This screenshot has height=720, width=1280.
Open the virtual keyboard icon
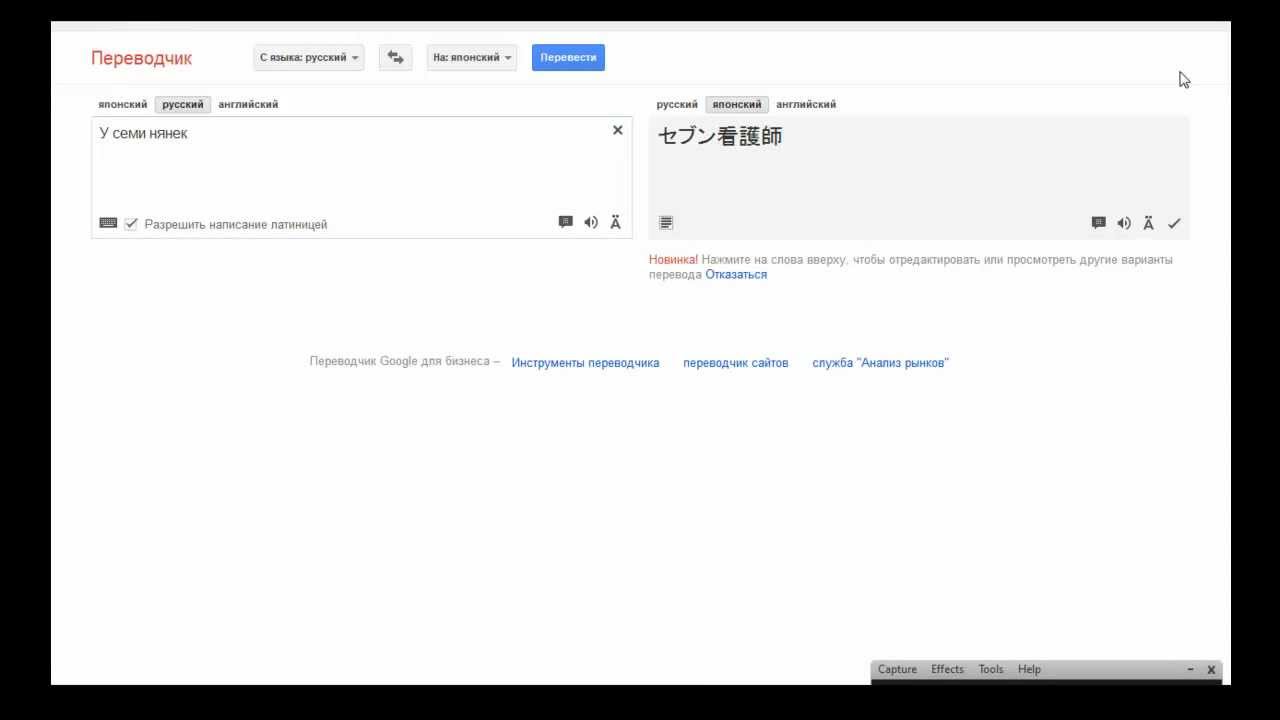click(x=108, y=223)
